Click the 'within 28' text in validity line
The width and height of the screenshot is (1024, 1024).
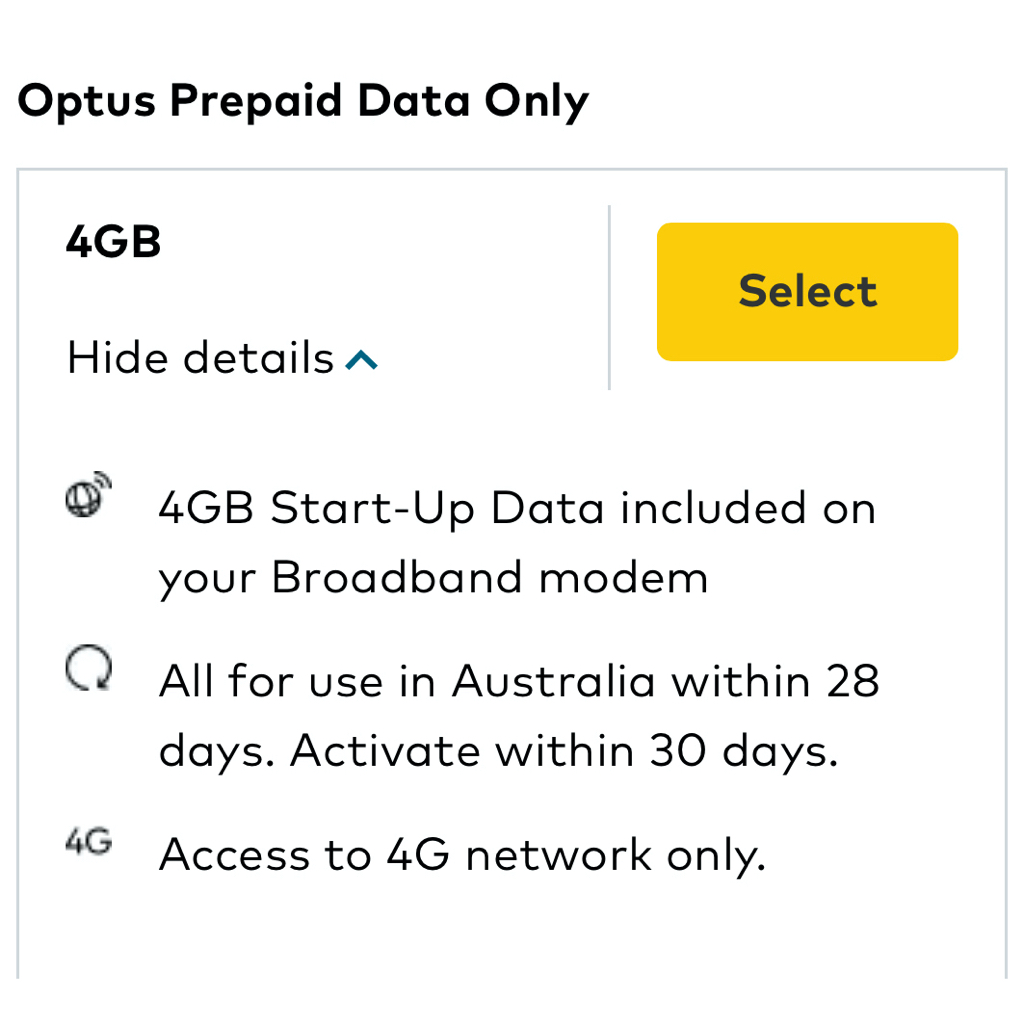coord(775,682)
